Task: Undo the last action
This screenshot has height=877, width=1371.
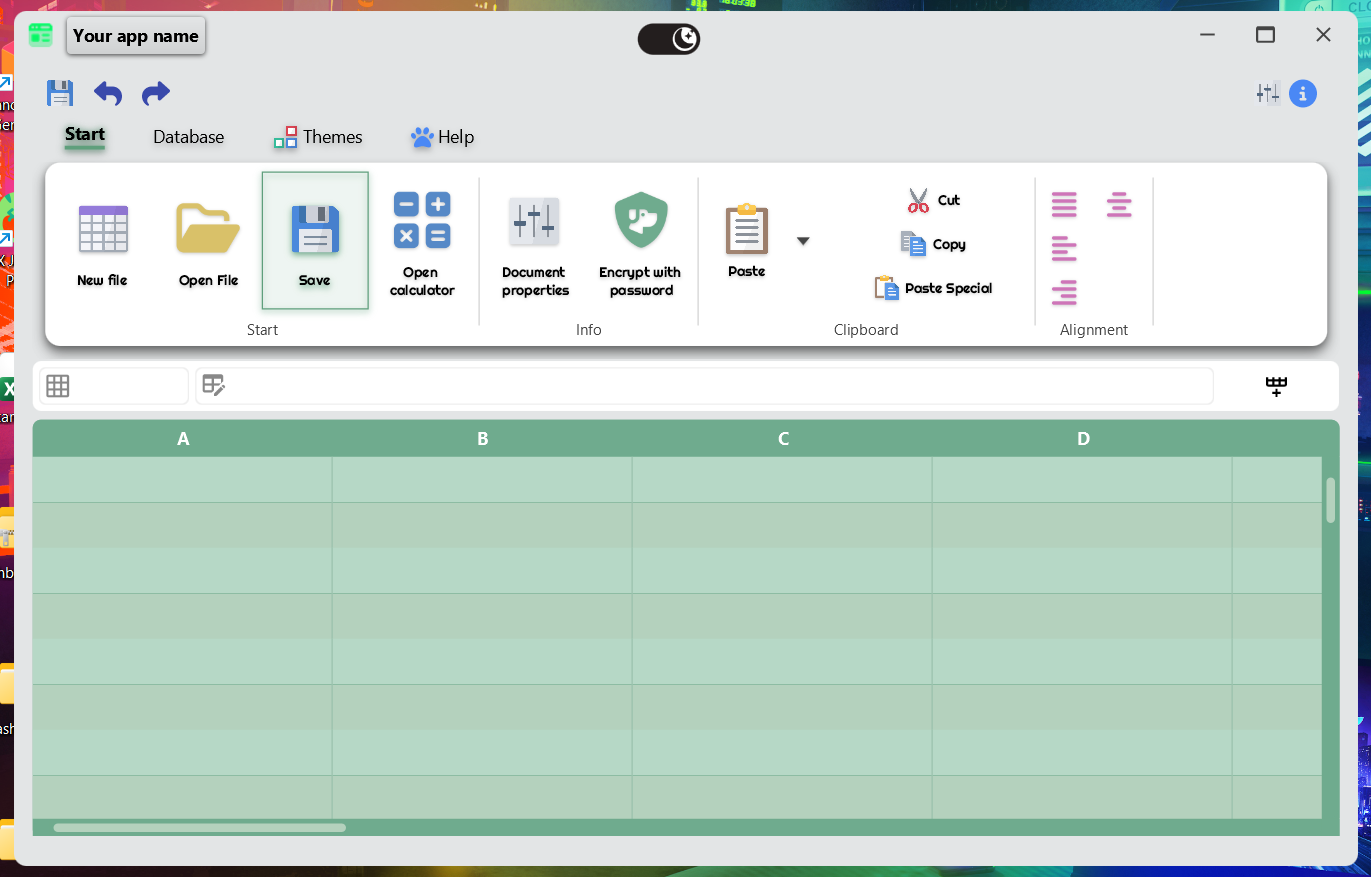Action: pos(108,93)
